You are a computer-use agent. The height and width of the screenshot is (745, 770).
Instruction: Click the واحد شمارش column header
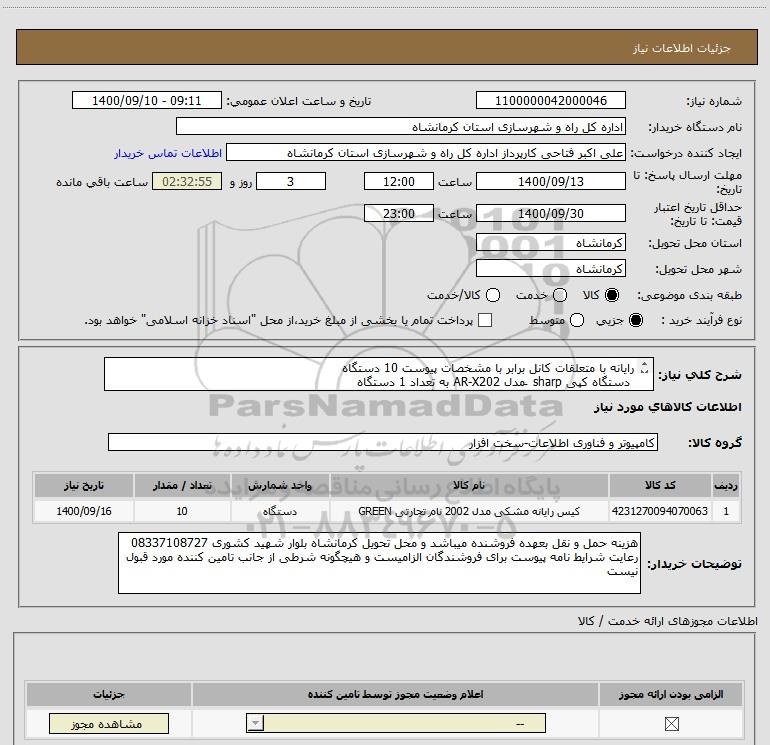point(279,485)
